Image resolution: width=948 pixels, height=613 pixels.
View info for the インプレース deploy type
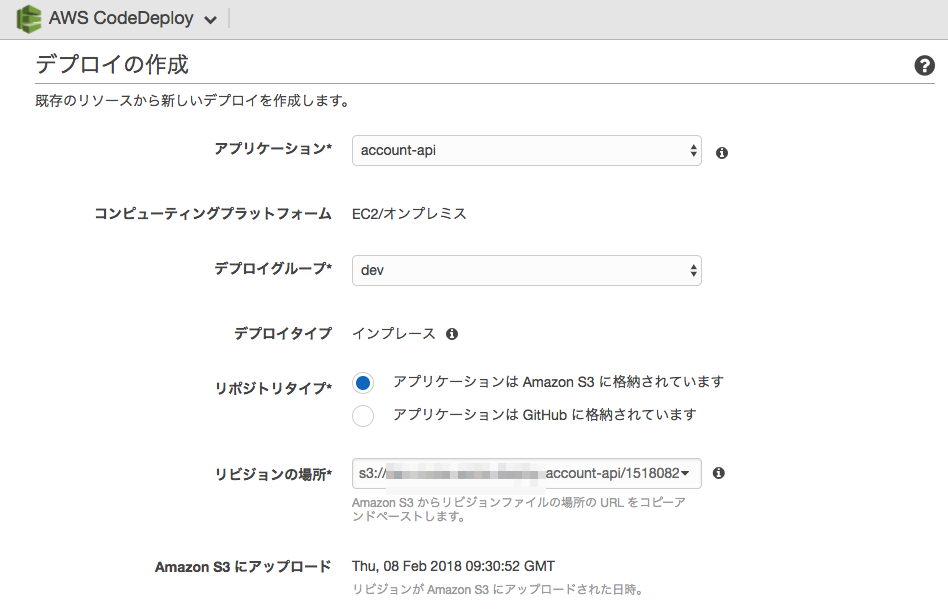click(x=451, y=333)
